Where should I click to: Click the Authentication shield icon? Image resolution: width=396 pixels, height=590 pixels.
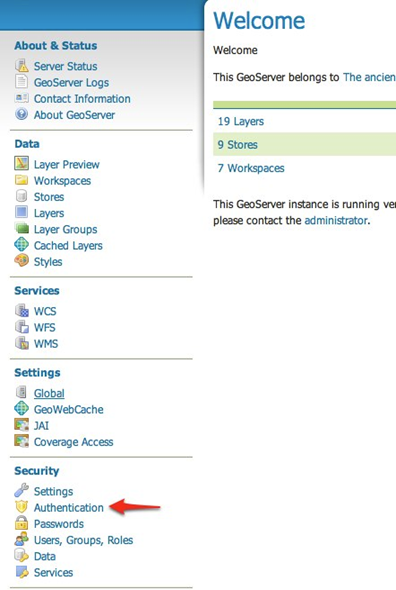[x=21, y=507]
